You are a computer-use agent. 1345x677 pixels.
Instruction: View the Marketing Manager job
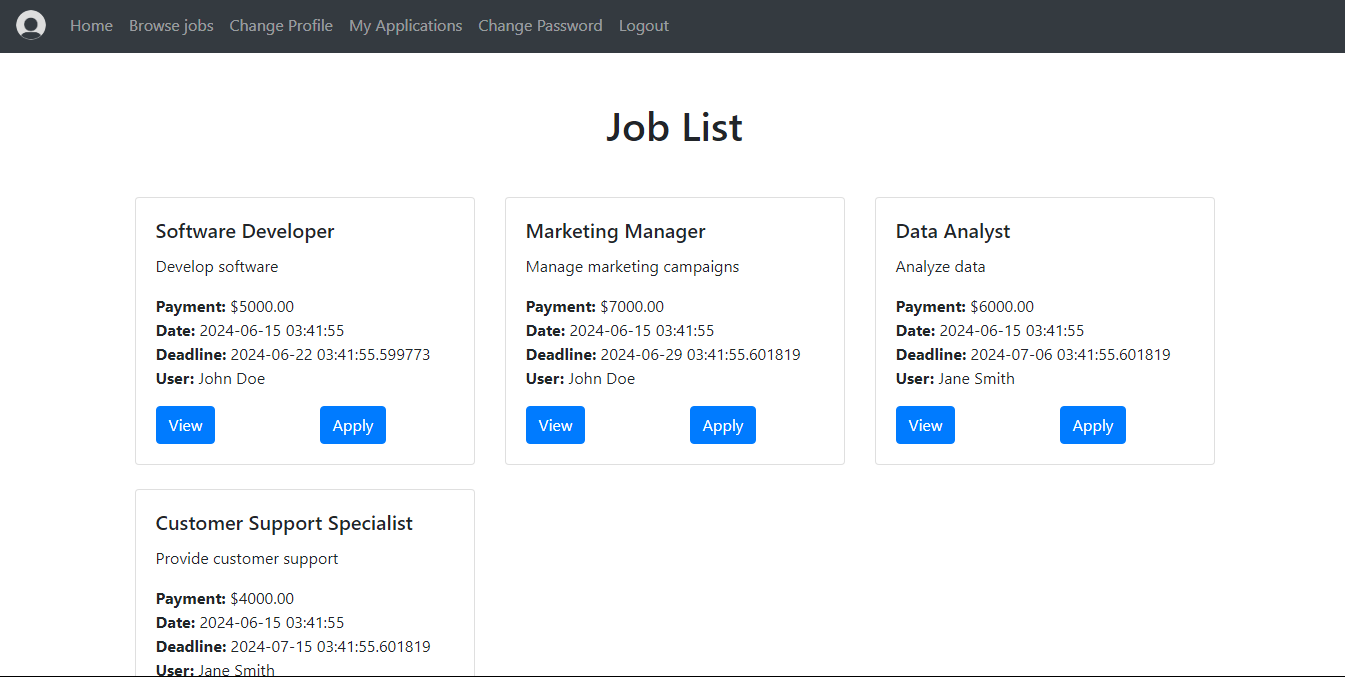[555, 425]
